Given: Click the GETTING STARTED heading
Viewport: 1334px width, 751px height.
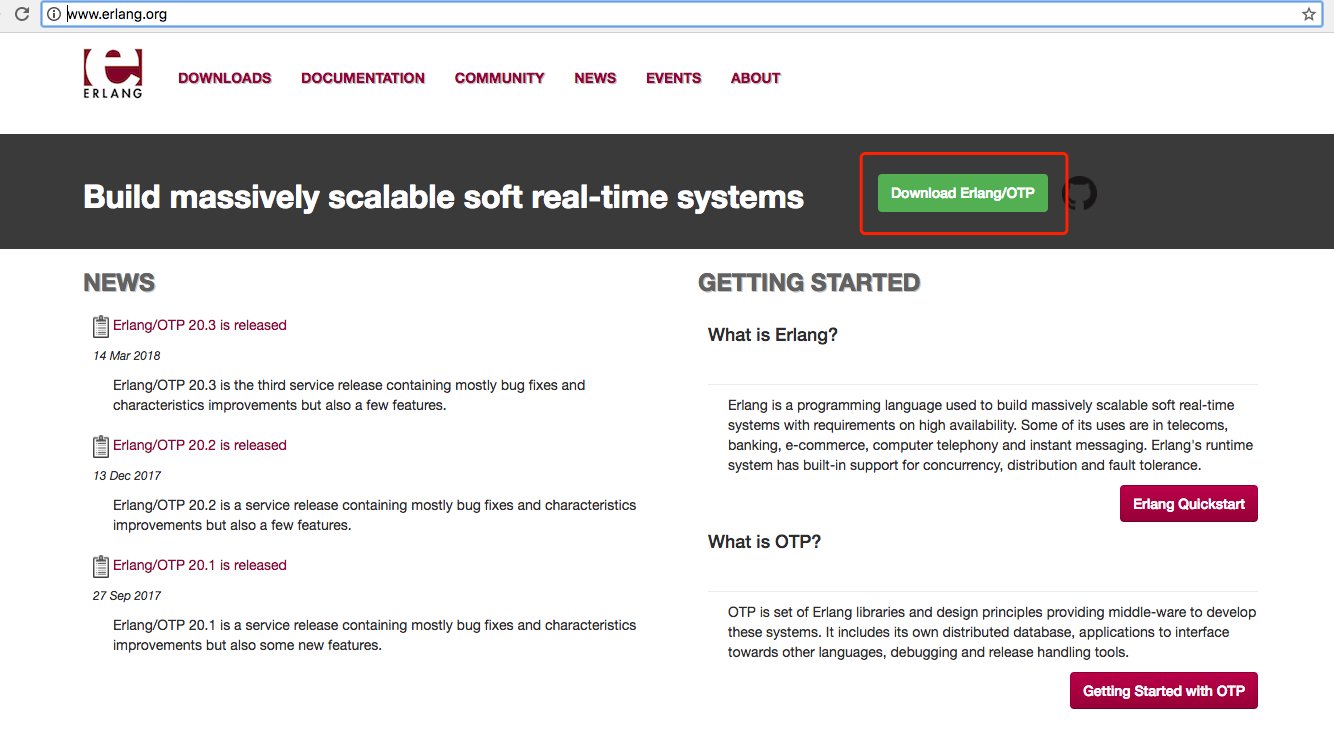Looking at the screenshot, I should [x=809, y=283].
